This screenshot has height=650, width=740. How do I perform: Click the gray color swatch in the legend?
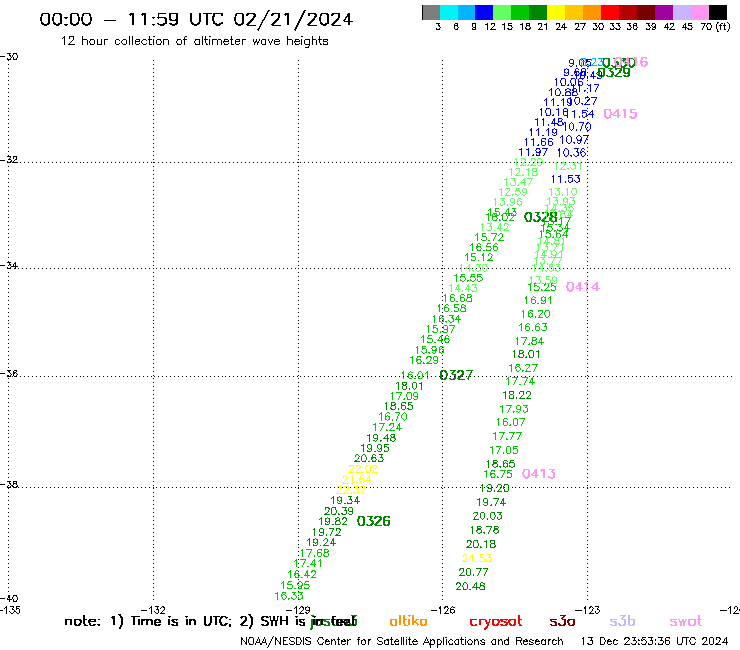431,12
